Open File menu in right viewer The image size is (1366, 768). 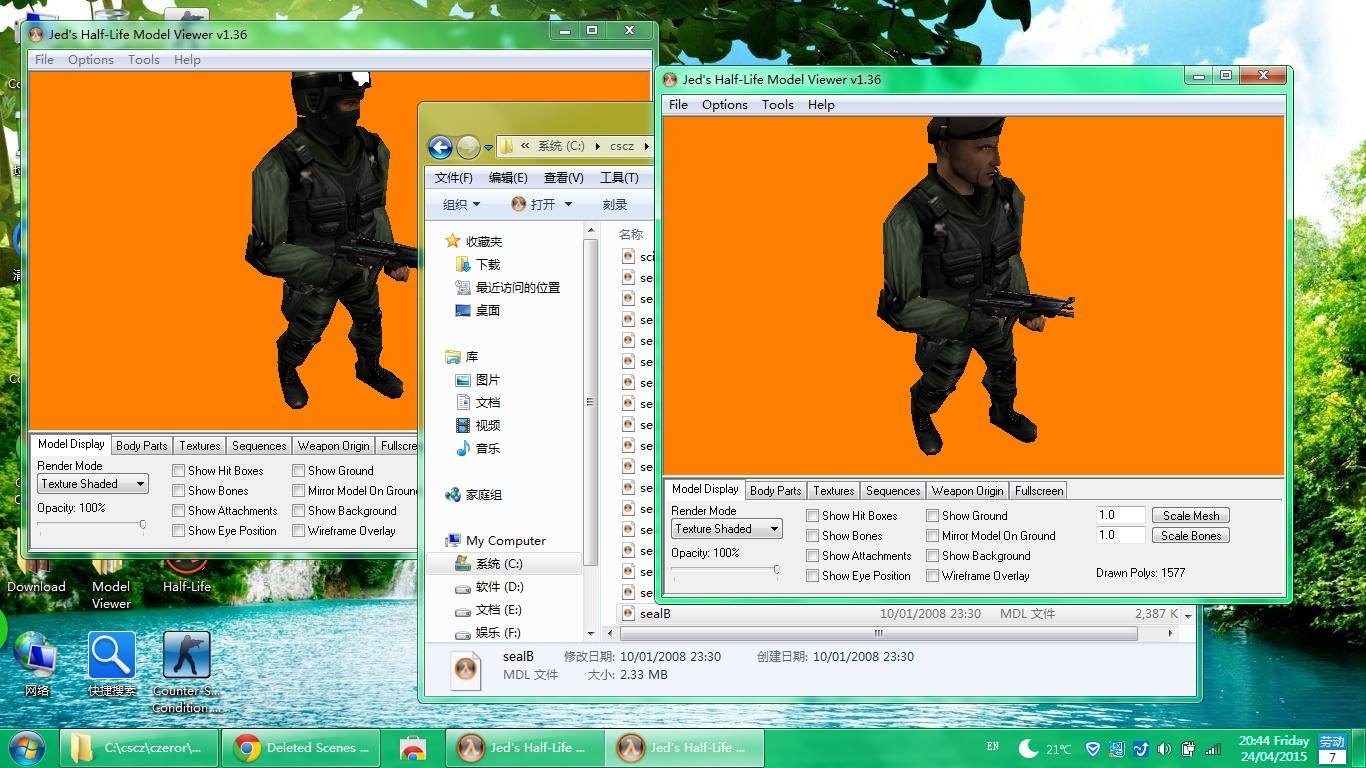click(678, 105)
